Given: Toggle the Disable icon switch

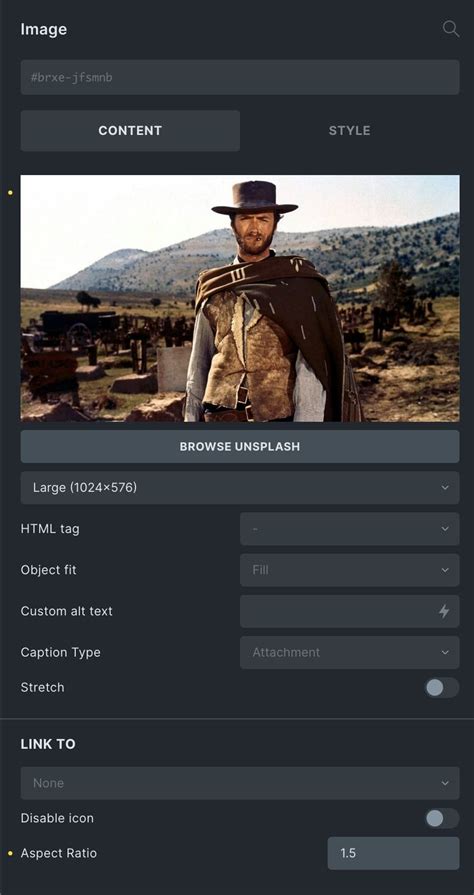Looking at the screenshot, I should 441,819.
